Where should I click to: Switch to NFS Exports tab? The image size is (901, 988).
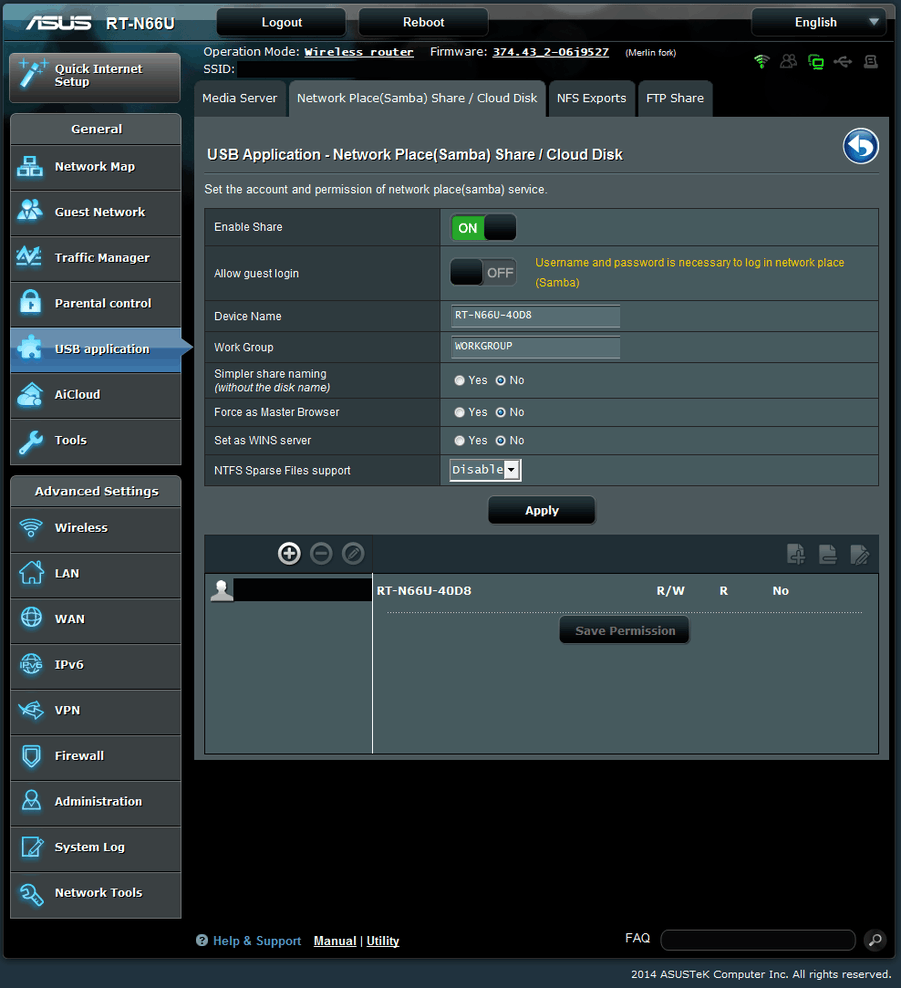592,98
